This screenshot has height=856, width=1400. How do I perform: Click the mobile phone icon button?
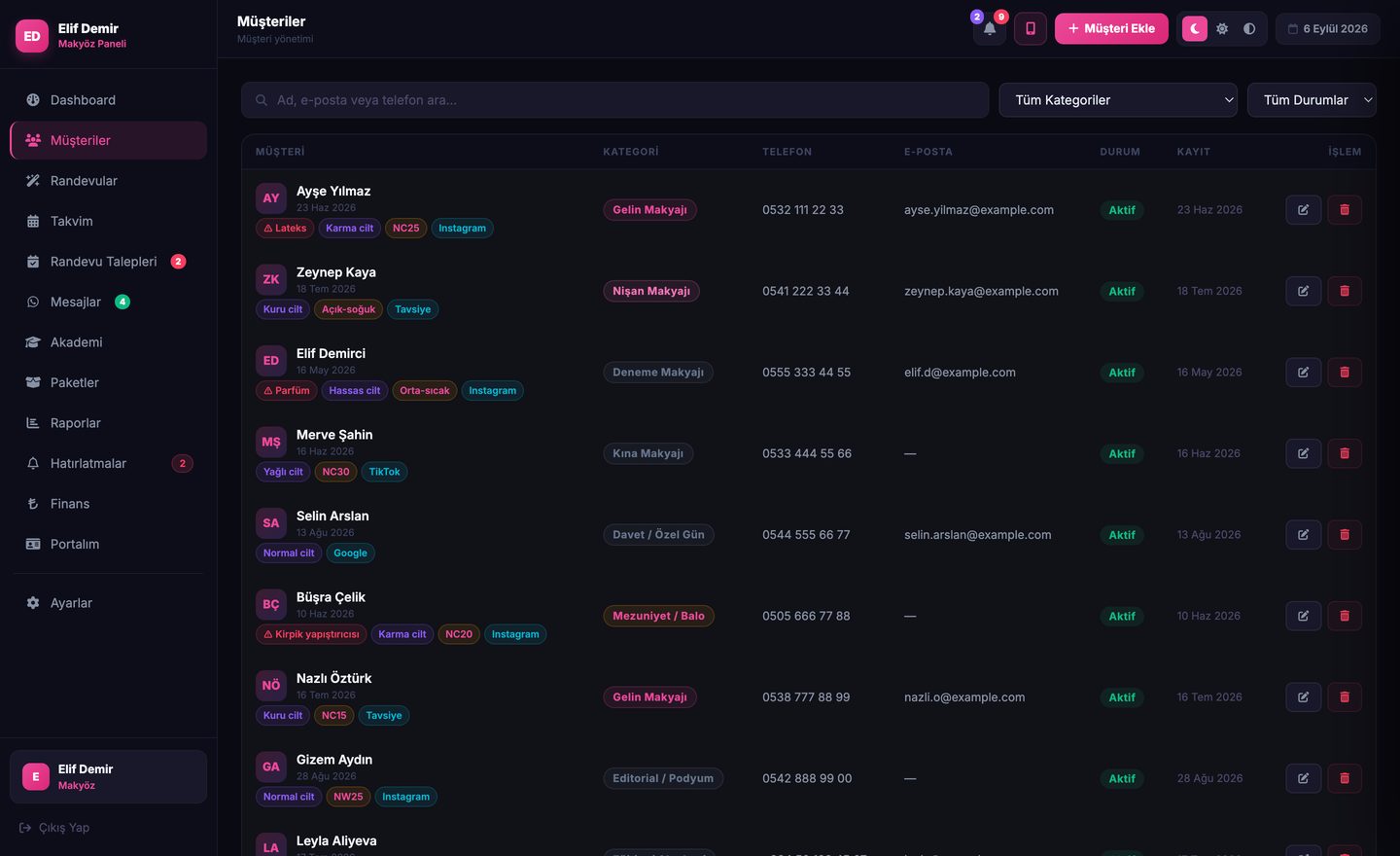coord(1031,28)
